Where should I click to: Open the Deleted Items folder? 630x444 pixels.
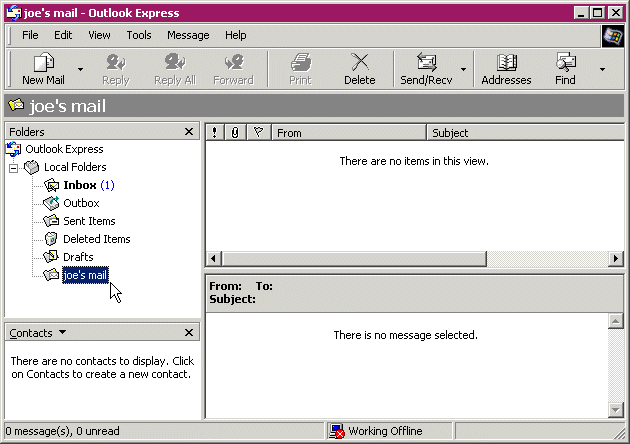coord(97,239)
